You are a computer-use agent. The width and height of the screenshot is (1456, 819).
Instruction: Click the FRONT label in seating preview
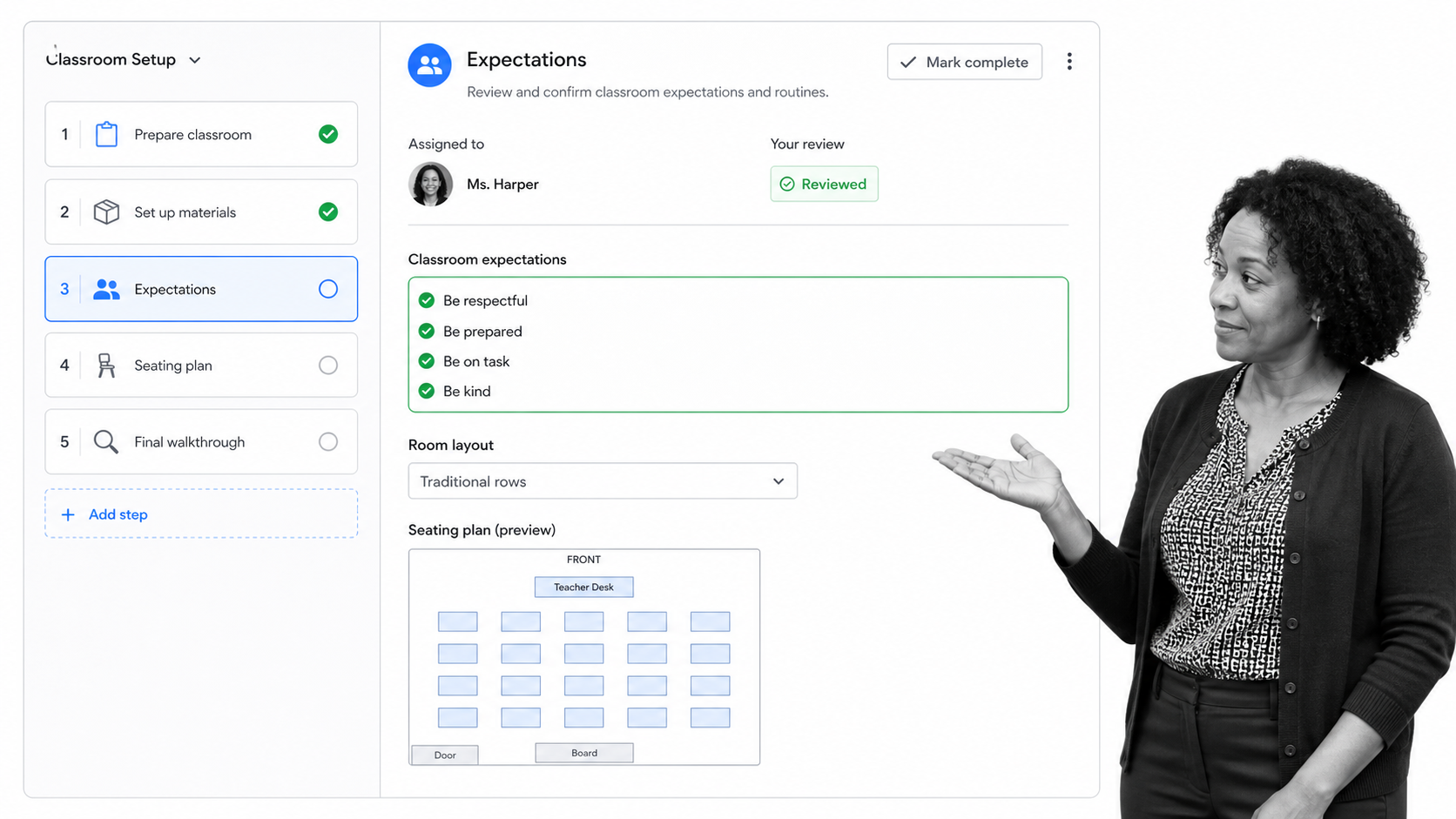click(583, 560)
